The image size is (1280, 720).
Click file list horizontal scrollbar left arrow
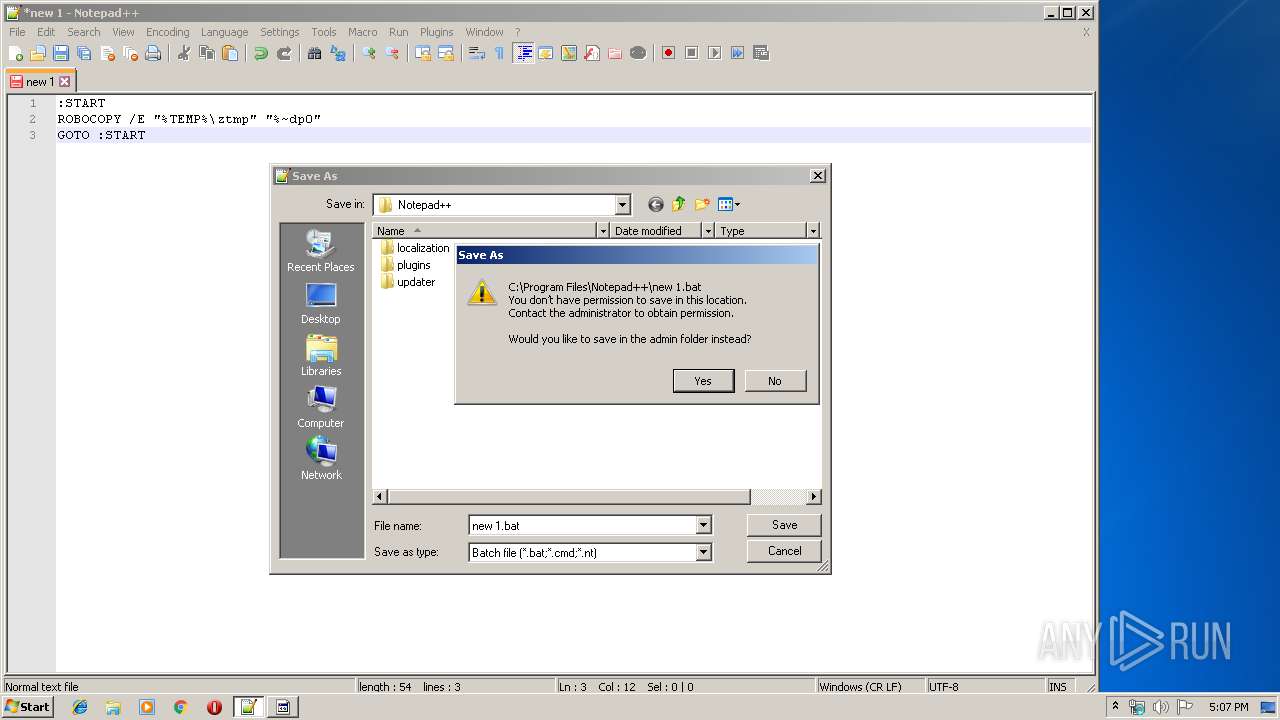[x=379, y=496]
